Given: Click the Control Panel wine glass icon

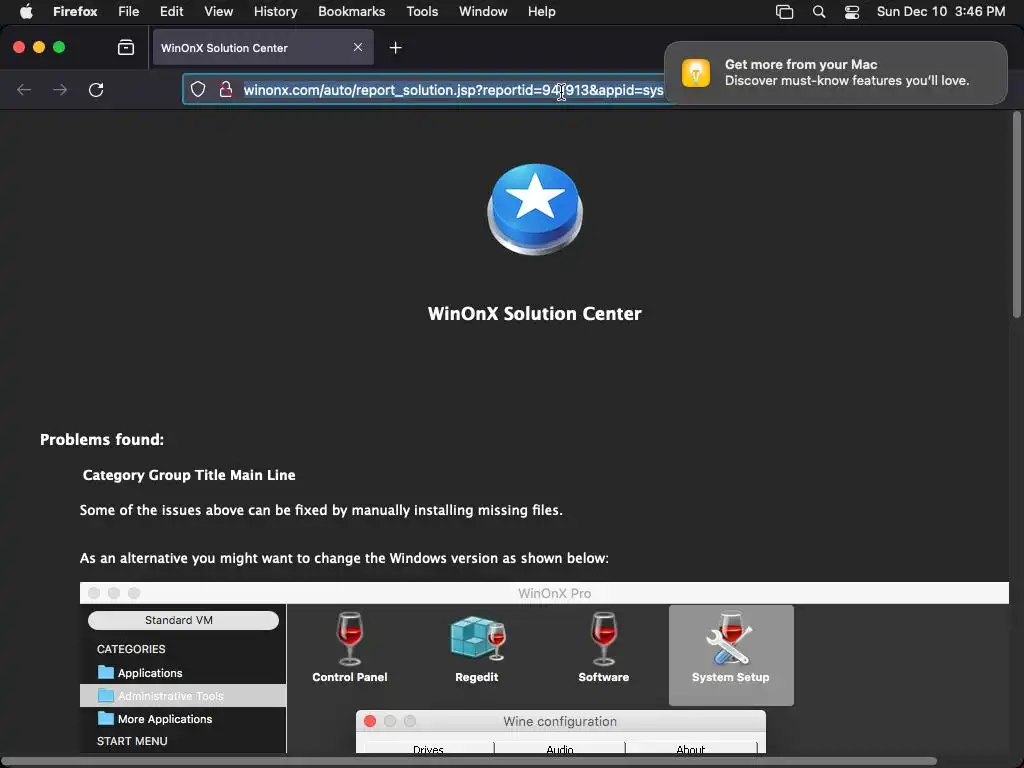Looking at the screenshot, I should [349, 638].
